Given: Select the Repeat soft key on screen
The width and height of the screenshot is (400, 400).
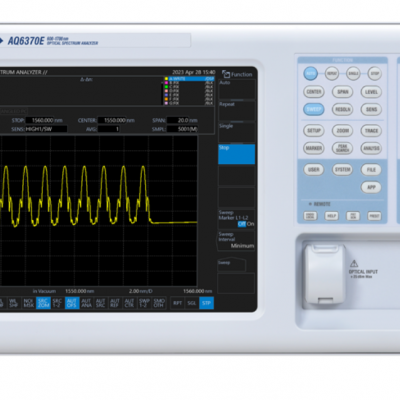Looking at the screenshot, I should pos(237,111).
